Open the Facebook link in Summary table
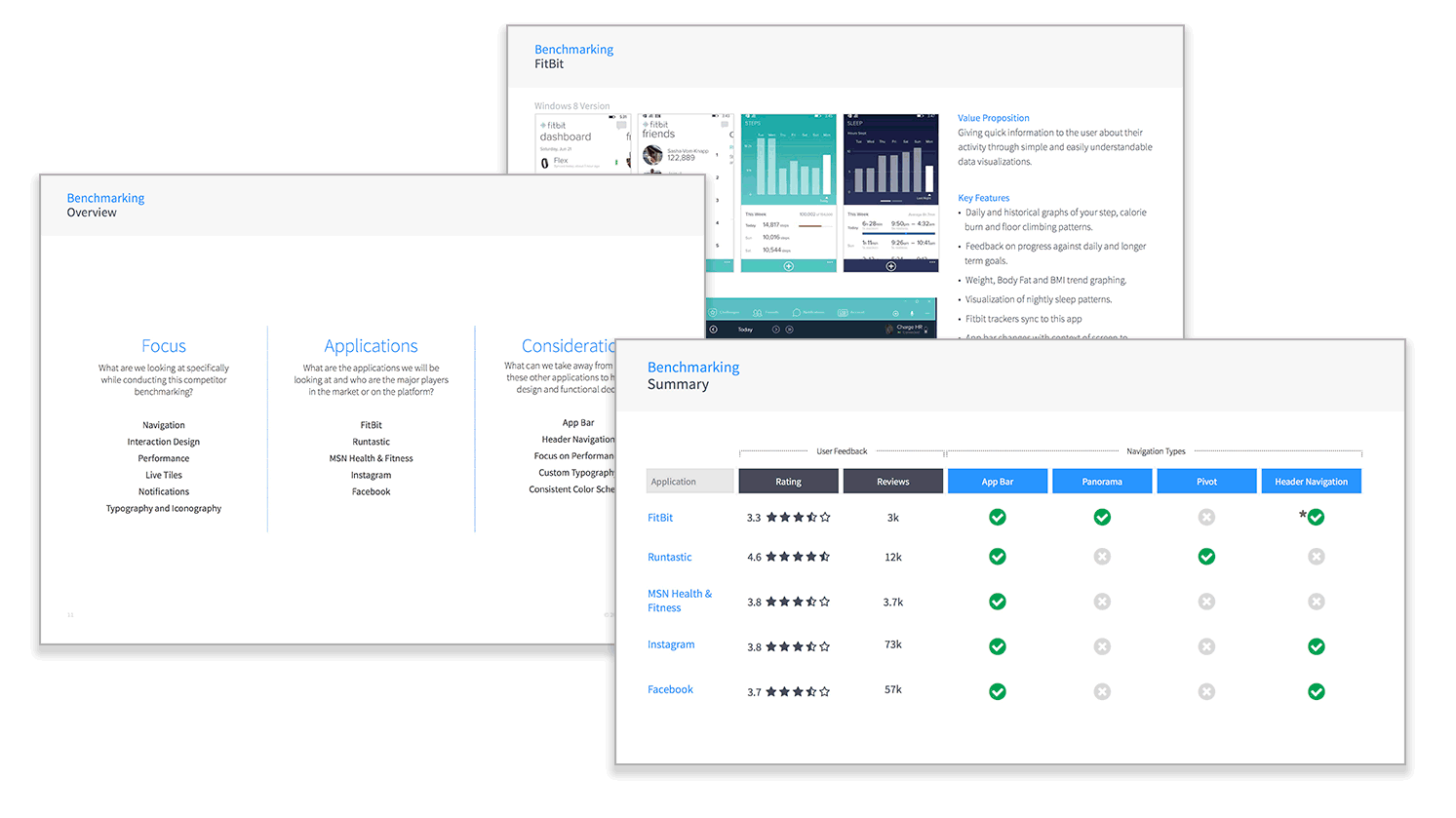 point(670,689)
